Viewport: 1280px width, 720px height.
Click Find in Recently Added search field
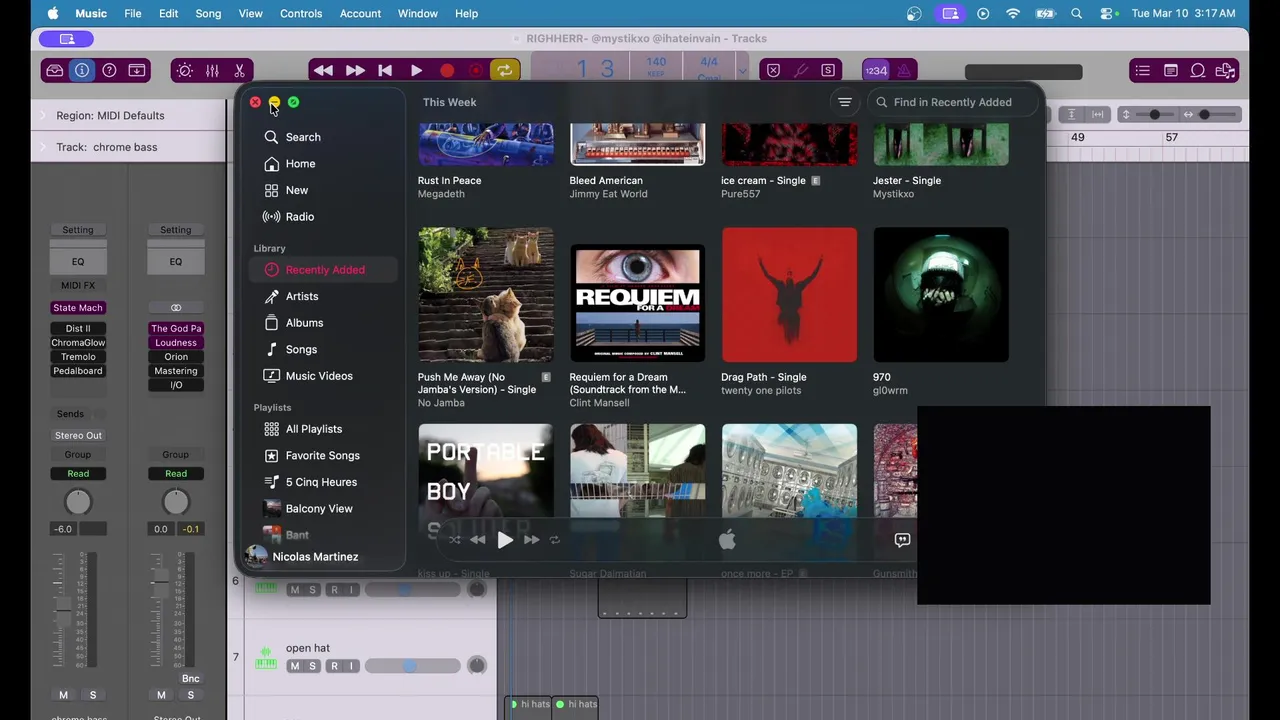[951, 102]
